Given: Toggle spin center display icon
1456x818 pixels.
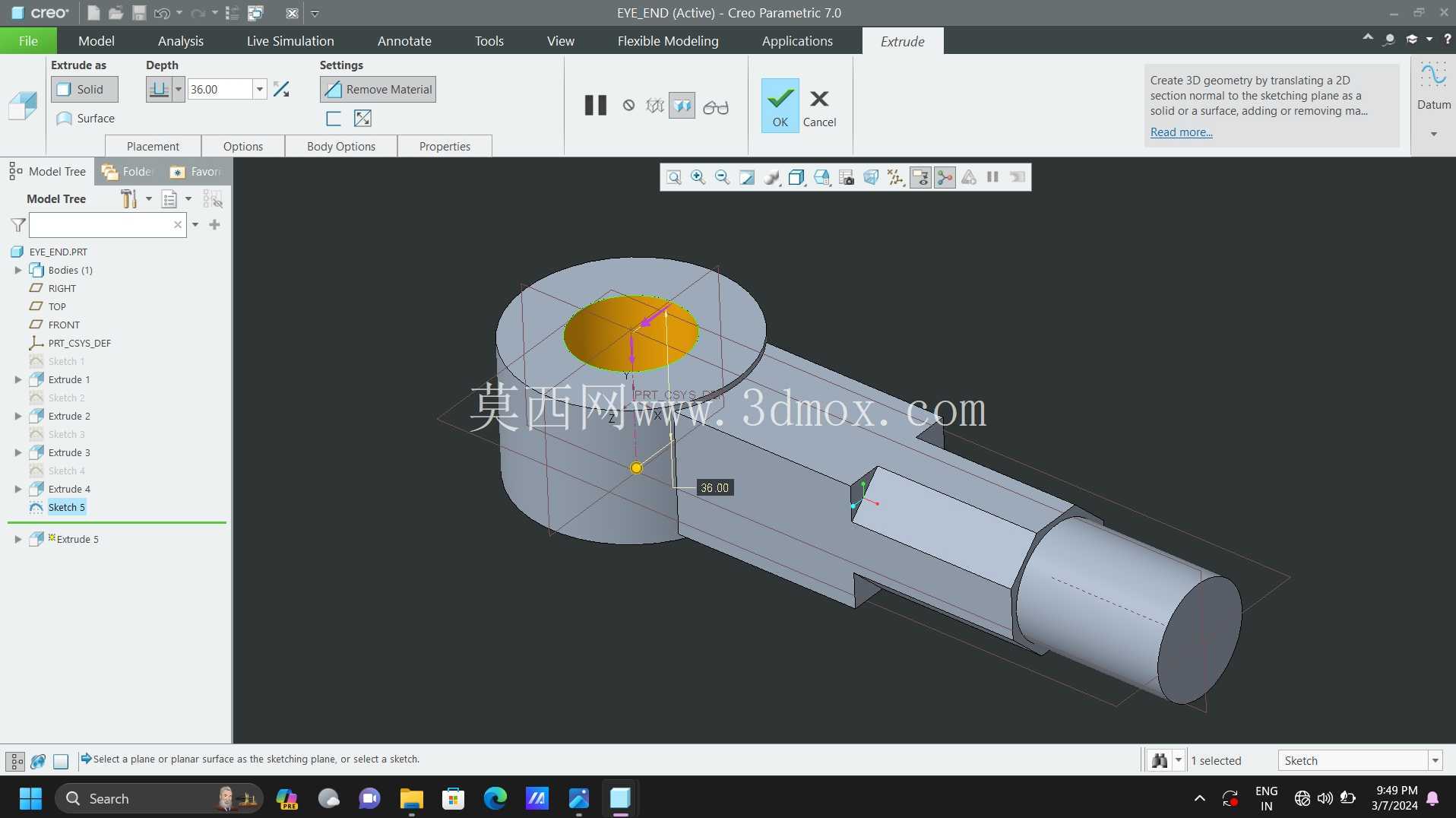Looking at the screenshot, I should click(x=945, y=177).
